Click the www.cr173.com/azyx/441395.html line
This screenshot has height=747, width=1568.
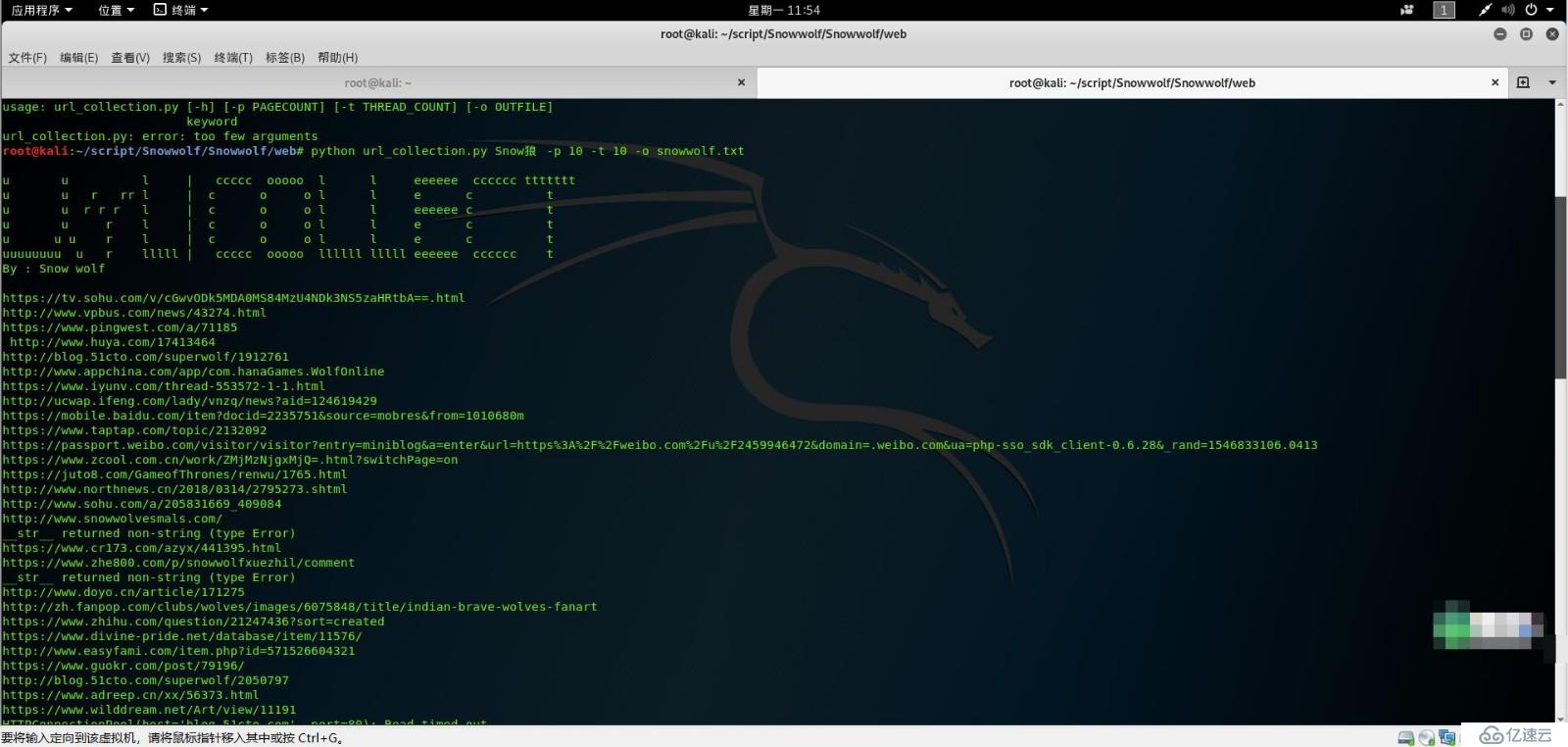click(x=141, y=548)
